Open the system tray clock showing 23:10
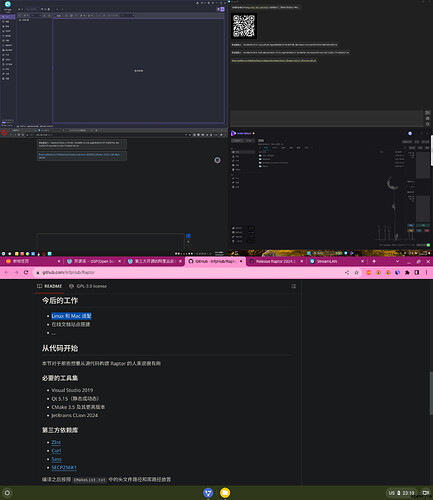433x500 pixels. [408, 493]
